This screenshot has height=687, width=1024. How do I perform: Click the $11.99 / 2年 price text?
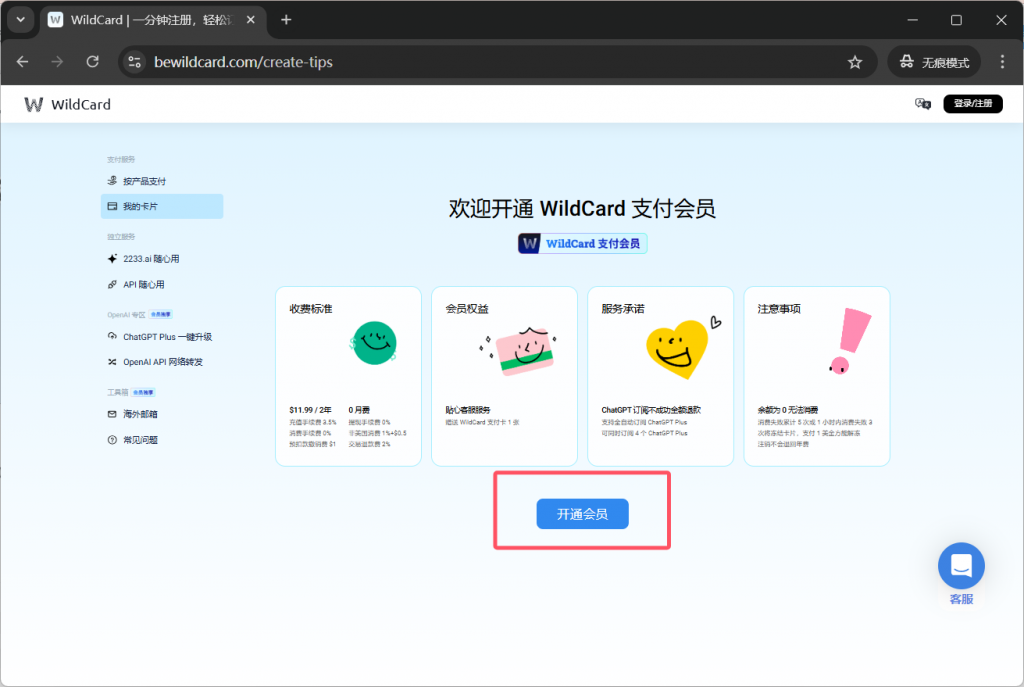tap(310, 409)
